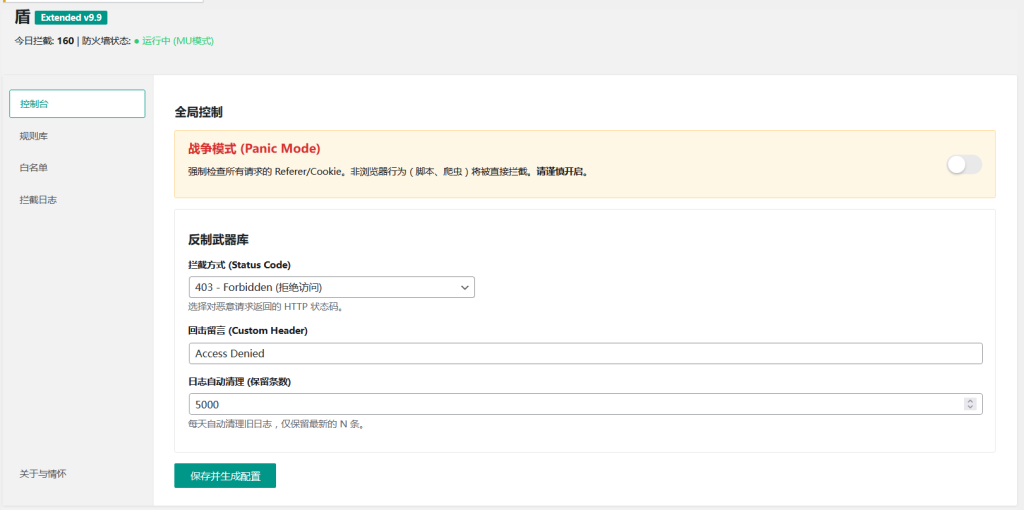The width and height of the screenshot is (1024, 510).
Task: Focus the 回击留言 Access Denied text field
Action: click(585, 354)
